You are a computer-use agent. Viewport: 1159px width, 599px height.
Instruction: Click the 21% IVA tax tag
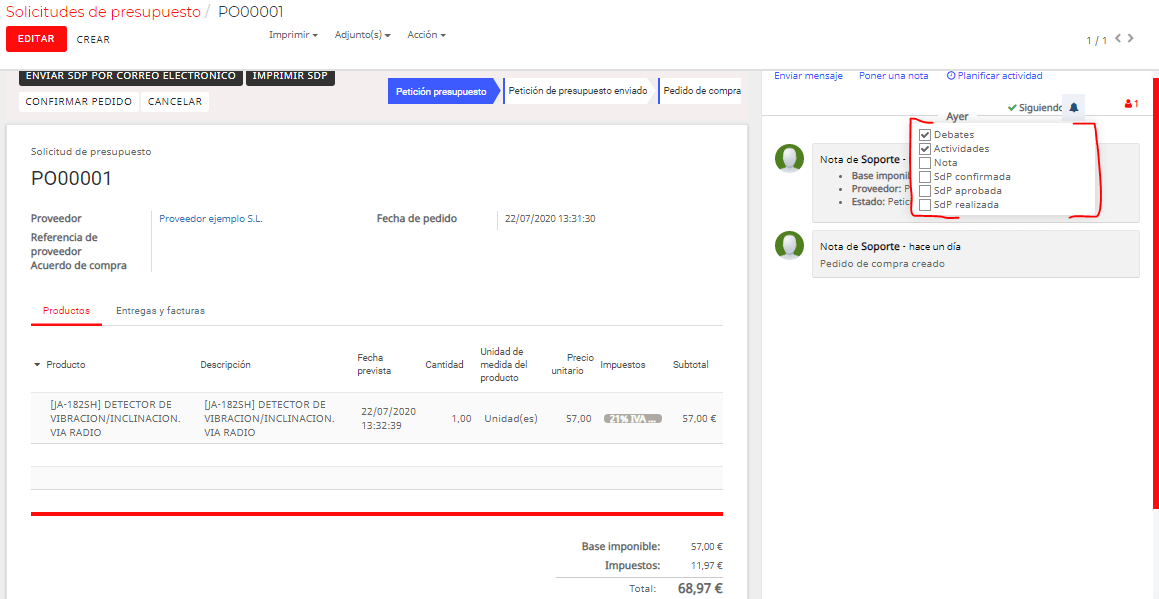tap(633, 419)
